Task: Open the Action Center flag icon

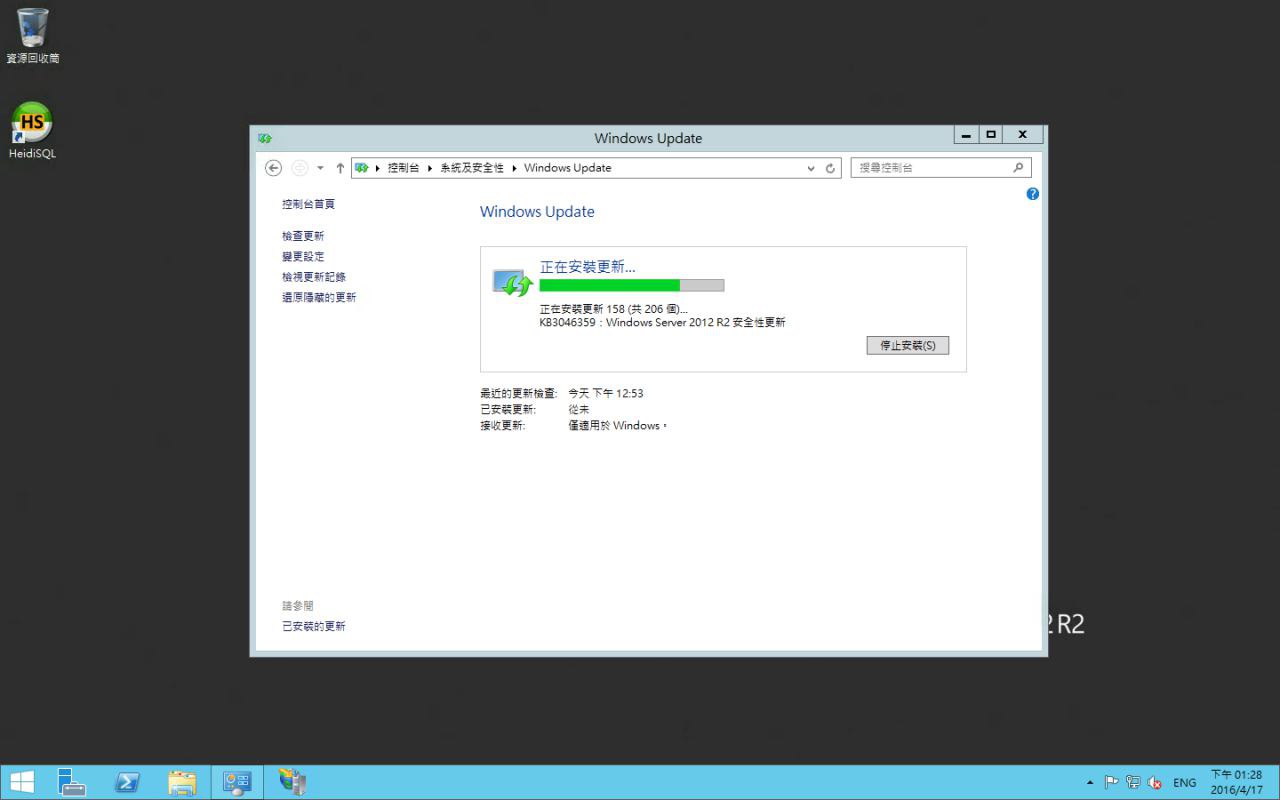Action: tap(1111, 782)
